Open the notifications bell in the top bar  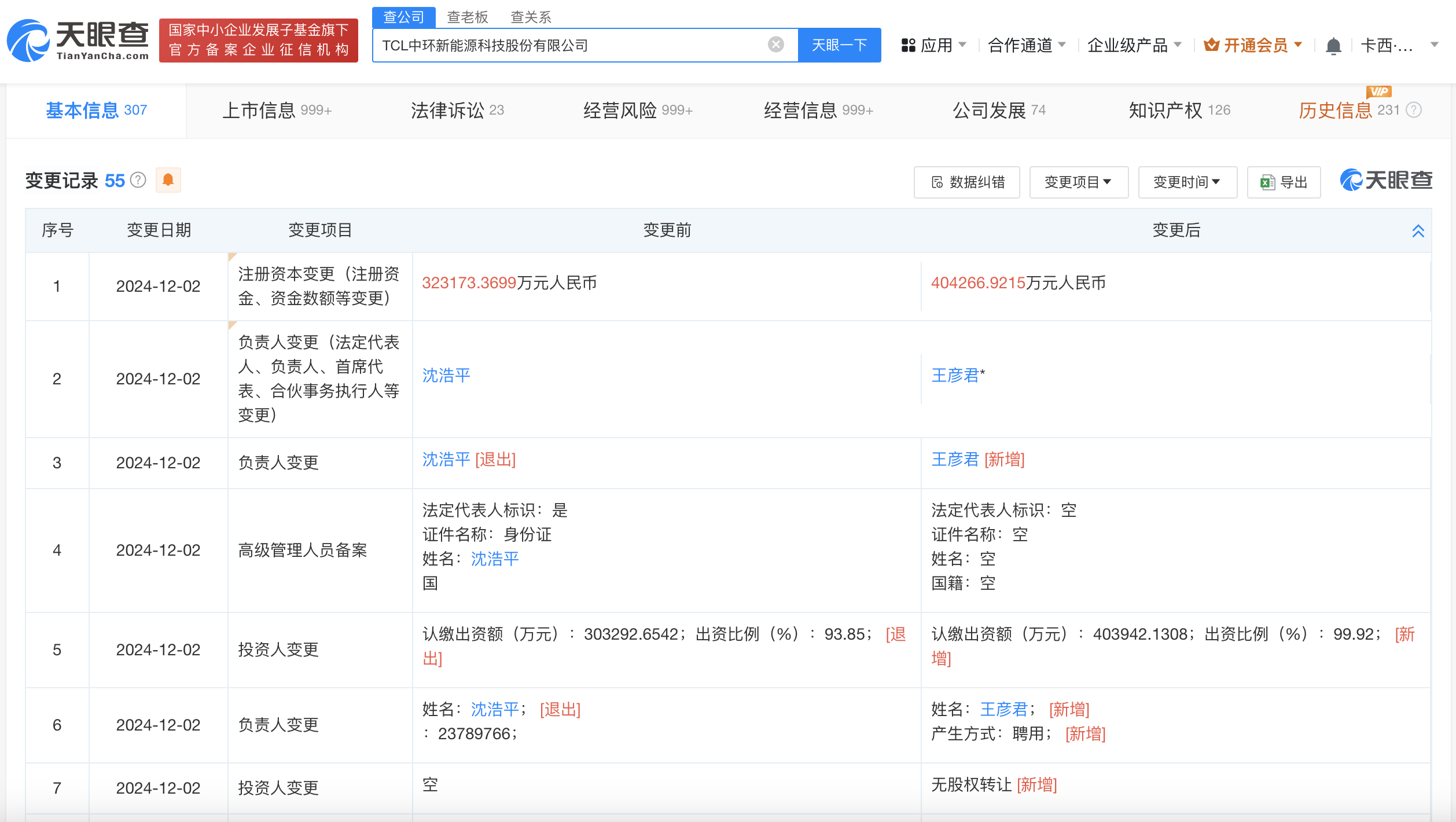pyautogui.click(x=1333, y=45)
